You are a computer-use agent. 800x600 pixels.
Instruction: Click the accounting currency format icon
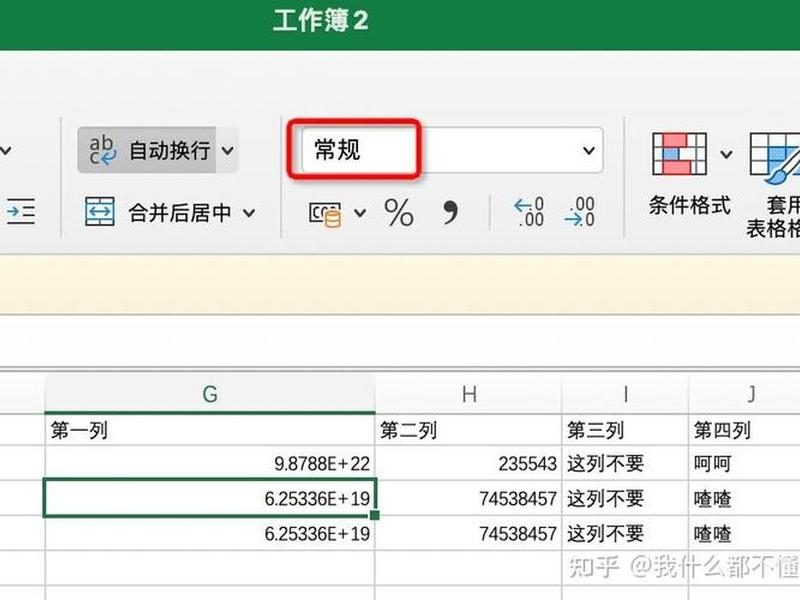point(324,213)
